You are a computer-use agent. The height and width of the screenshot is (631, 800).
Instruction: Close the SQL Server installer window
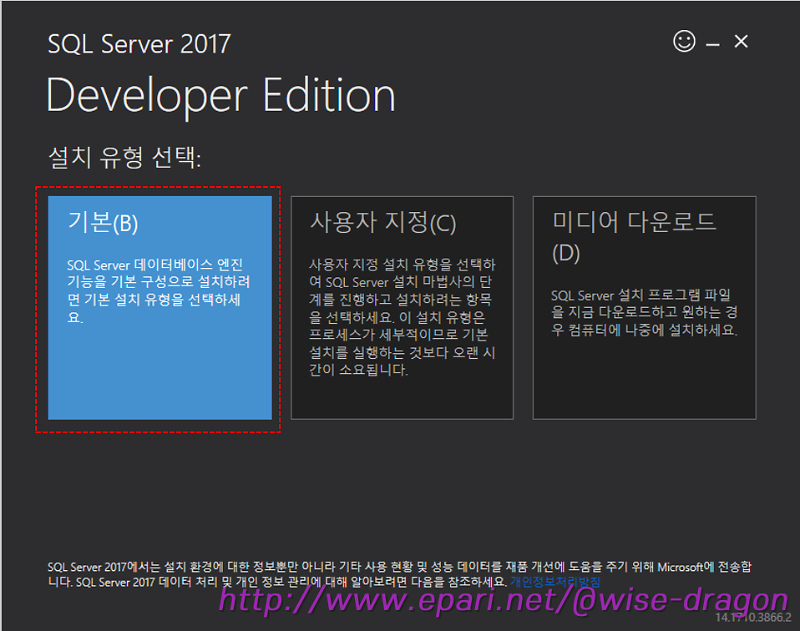(741, 41)
